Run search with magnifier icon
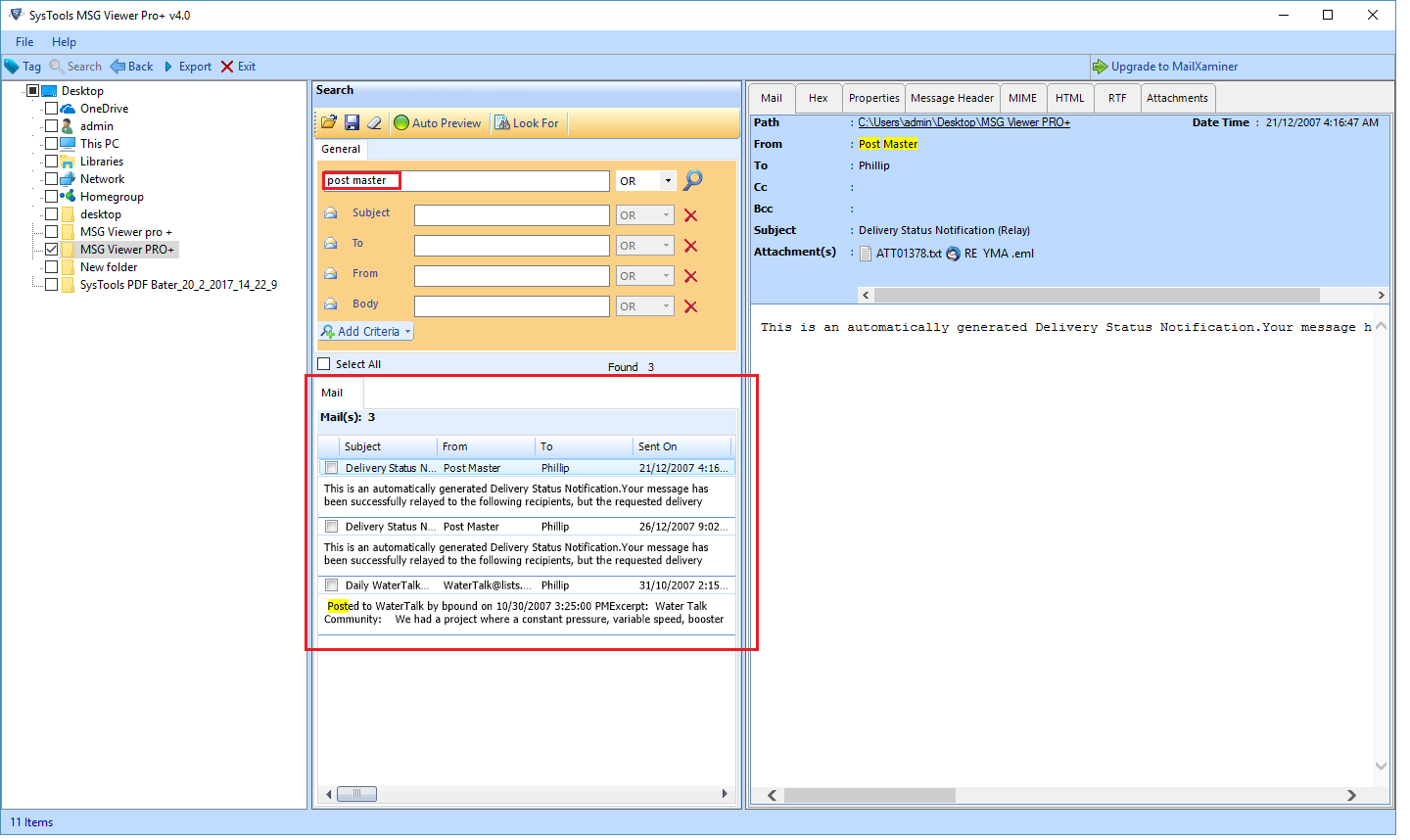Screen dimensions: 1410x840 693,180
